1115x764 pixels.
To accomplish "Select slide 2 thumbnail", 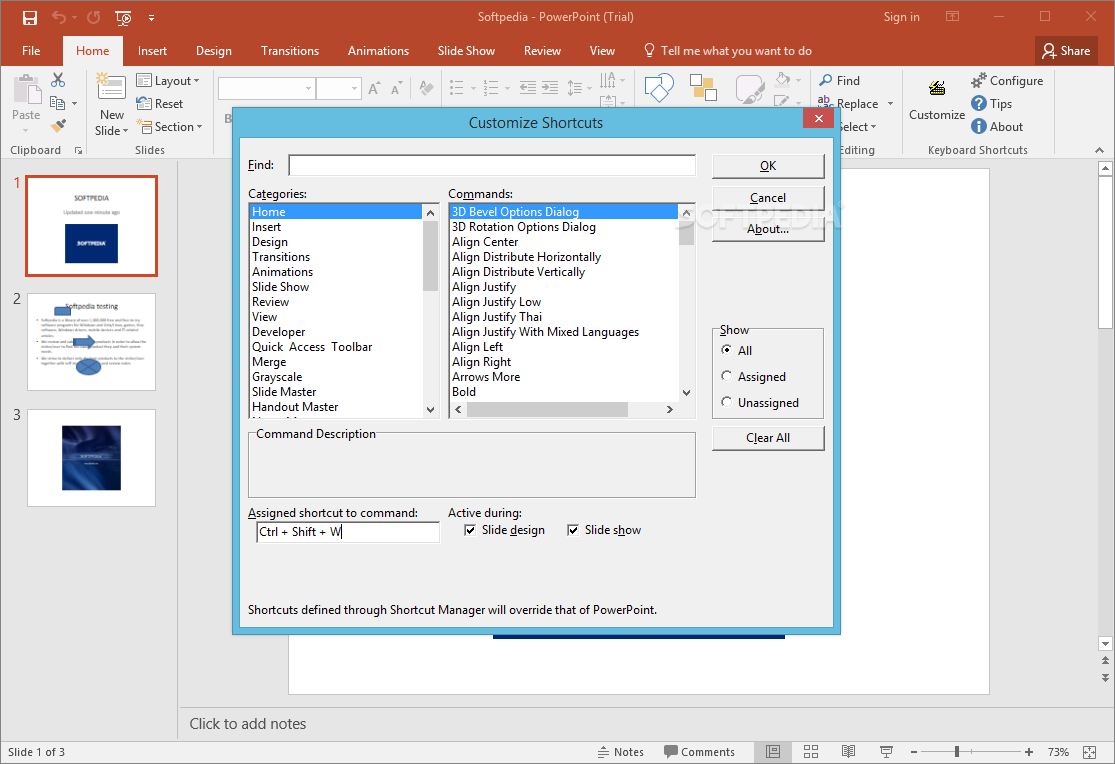I will point(92,341).
